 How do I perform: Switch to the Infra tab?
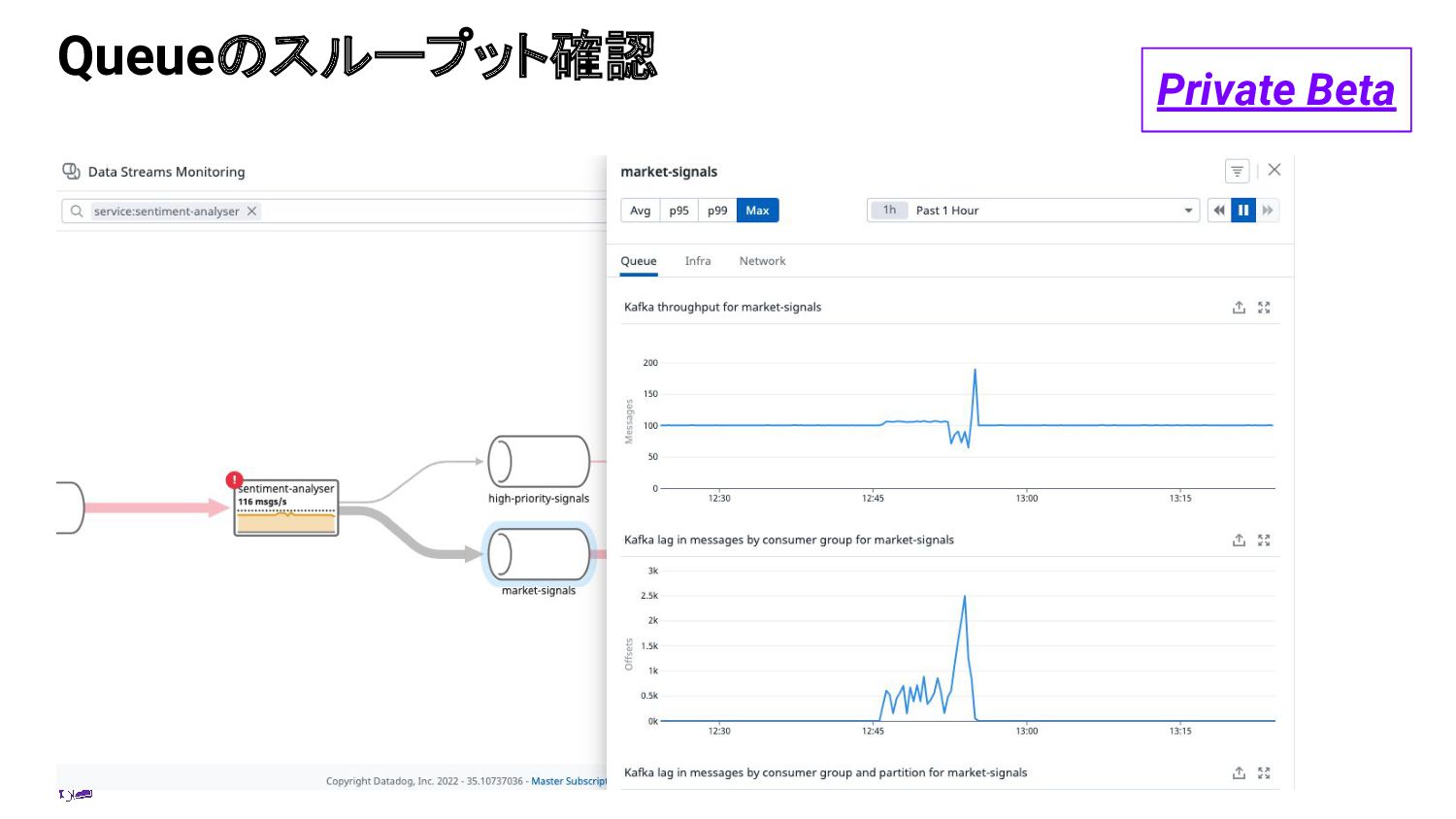click(x=698, y=261)
